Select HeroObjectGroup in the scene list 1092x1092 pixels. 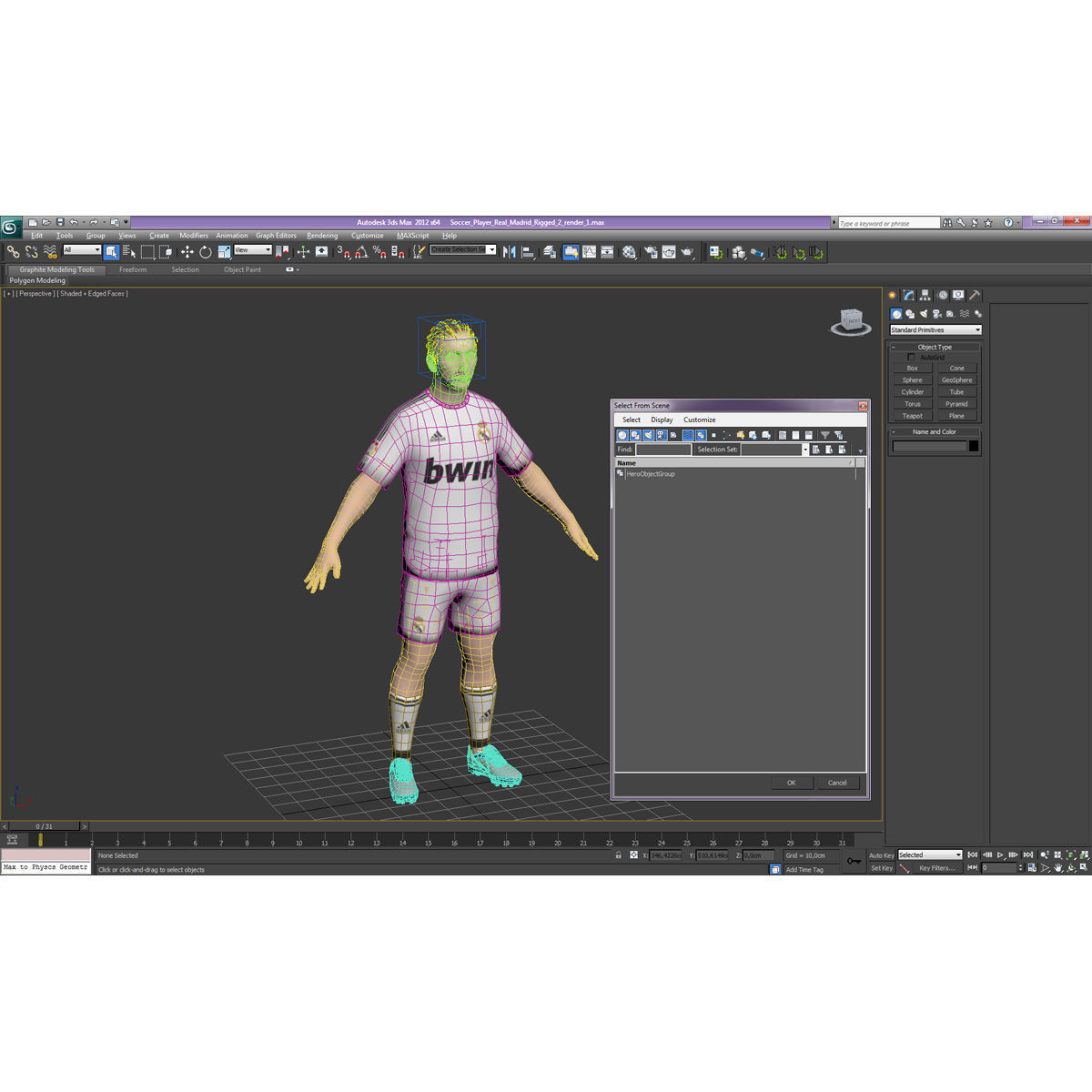point(651,474)
